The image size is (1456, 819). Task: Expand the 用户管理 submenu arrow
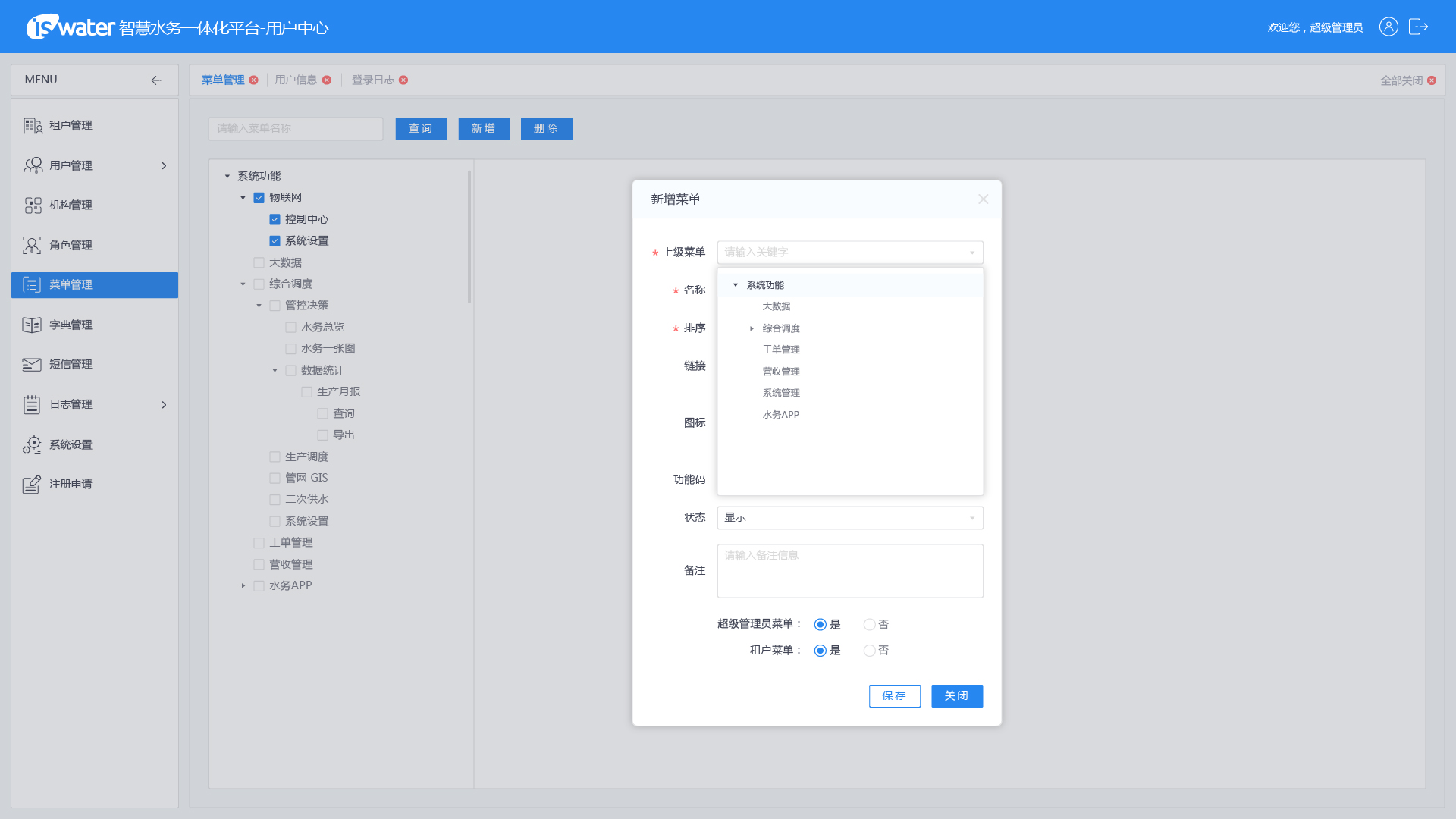164,165
